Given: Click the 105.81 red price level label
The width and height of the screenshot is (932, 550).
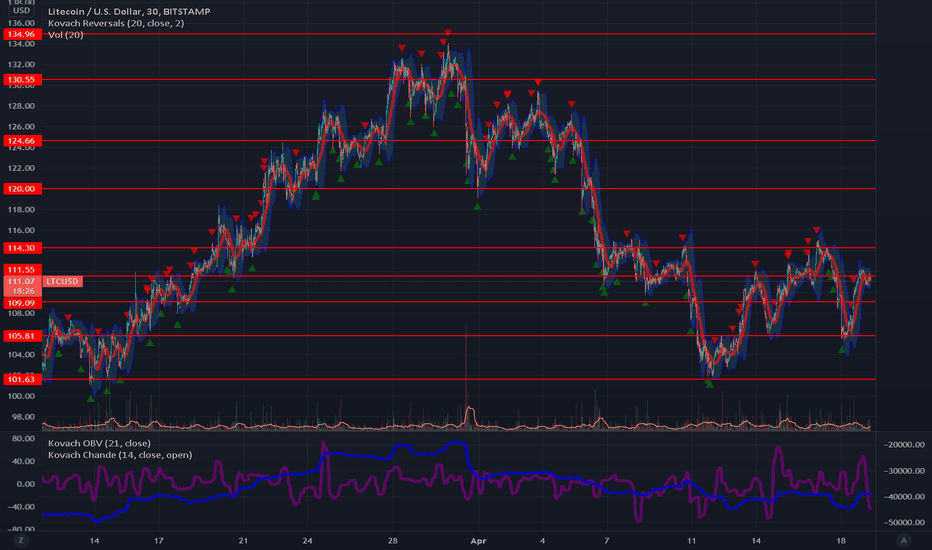Looking at the screenshot, I should click(22, 336).
